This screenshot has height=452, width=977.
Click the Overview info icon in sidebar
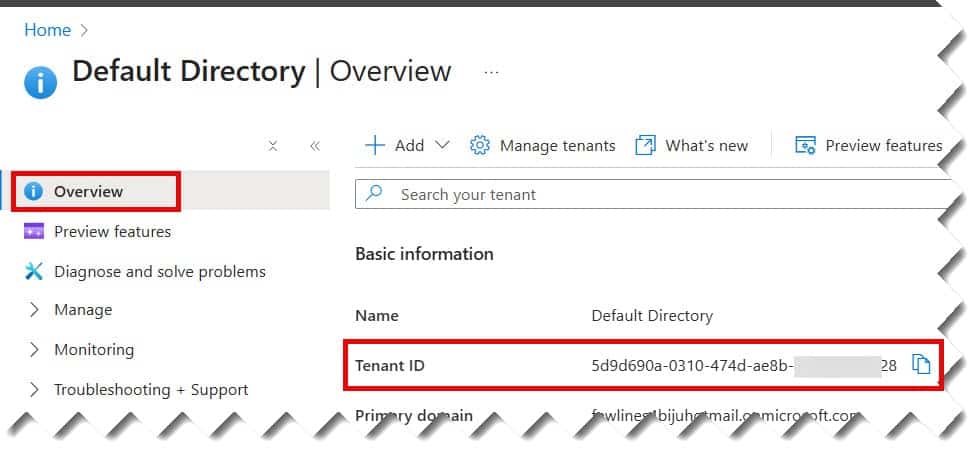(x=34, y=191)
